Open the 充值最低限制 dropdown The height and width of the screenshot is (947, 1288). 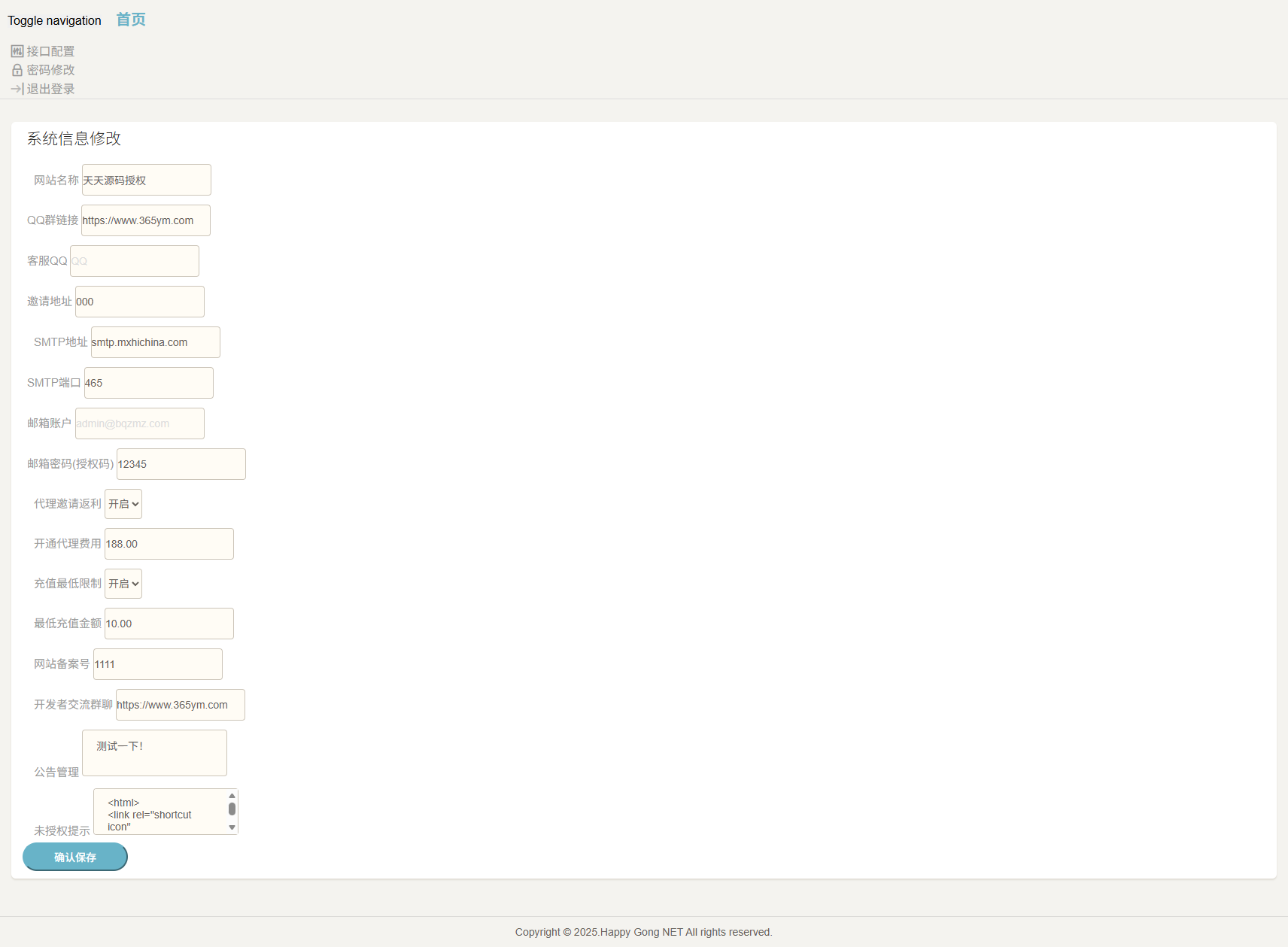point(123,584)
